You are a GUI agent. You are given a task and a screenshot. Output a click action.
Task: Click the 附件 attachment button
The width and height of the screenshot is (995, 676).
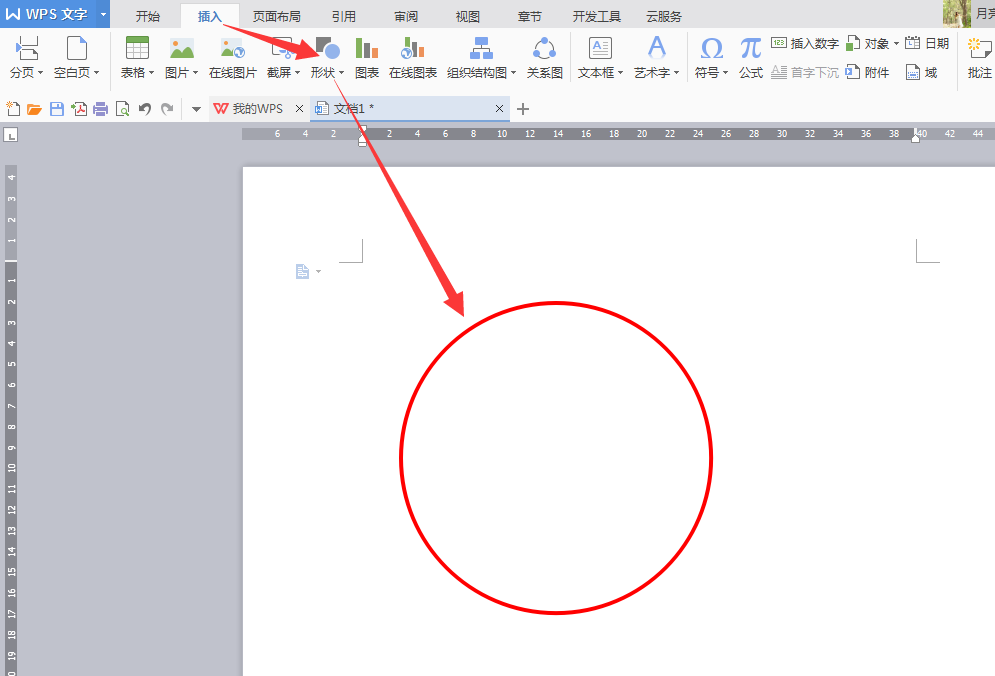pyautogui.click(x=867, y=72)
